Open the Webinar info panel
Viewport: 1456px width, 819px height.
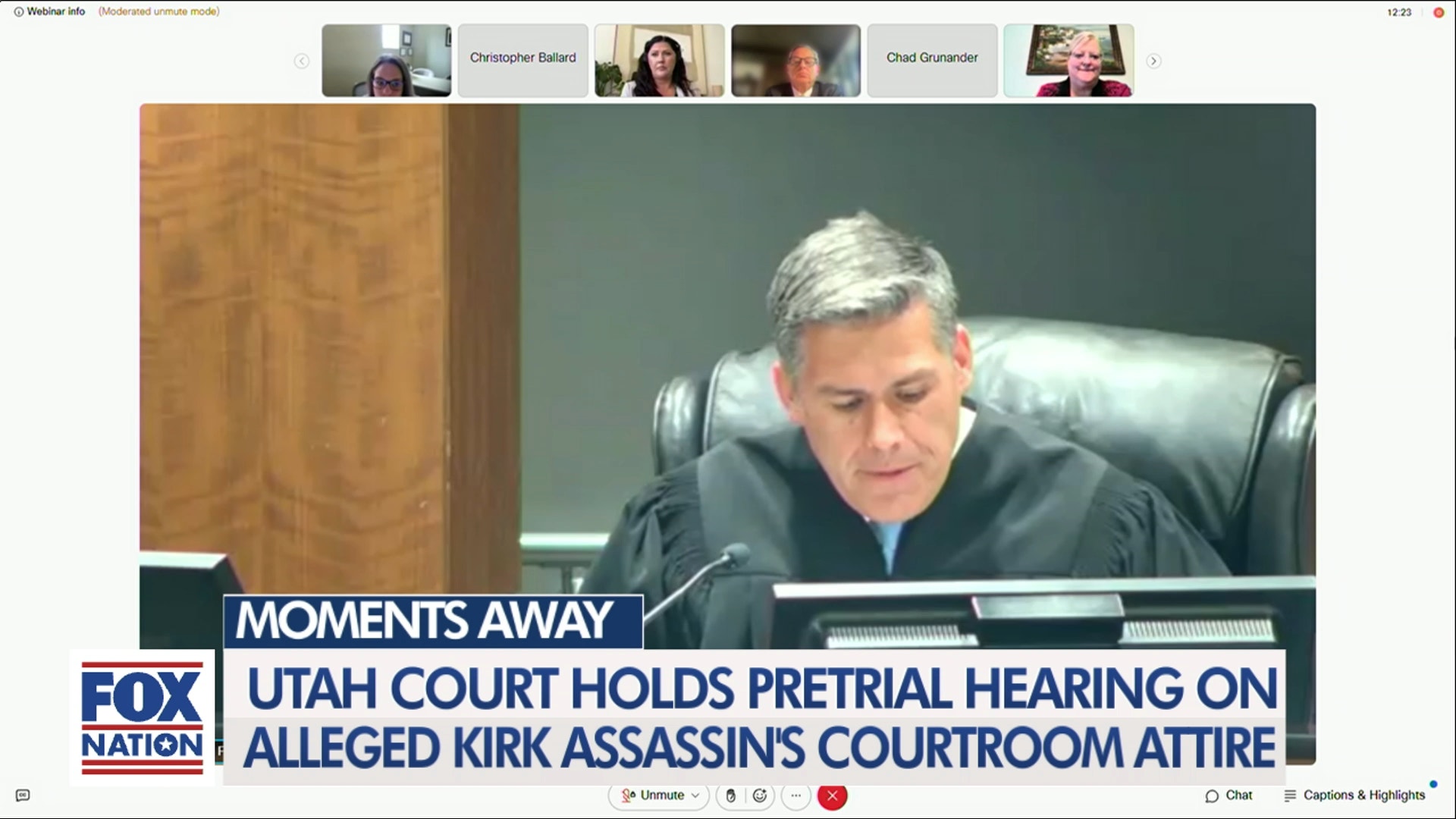click(x=49, y=11)
